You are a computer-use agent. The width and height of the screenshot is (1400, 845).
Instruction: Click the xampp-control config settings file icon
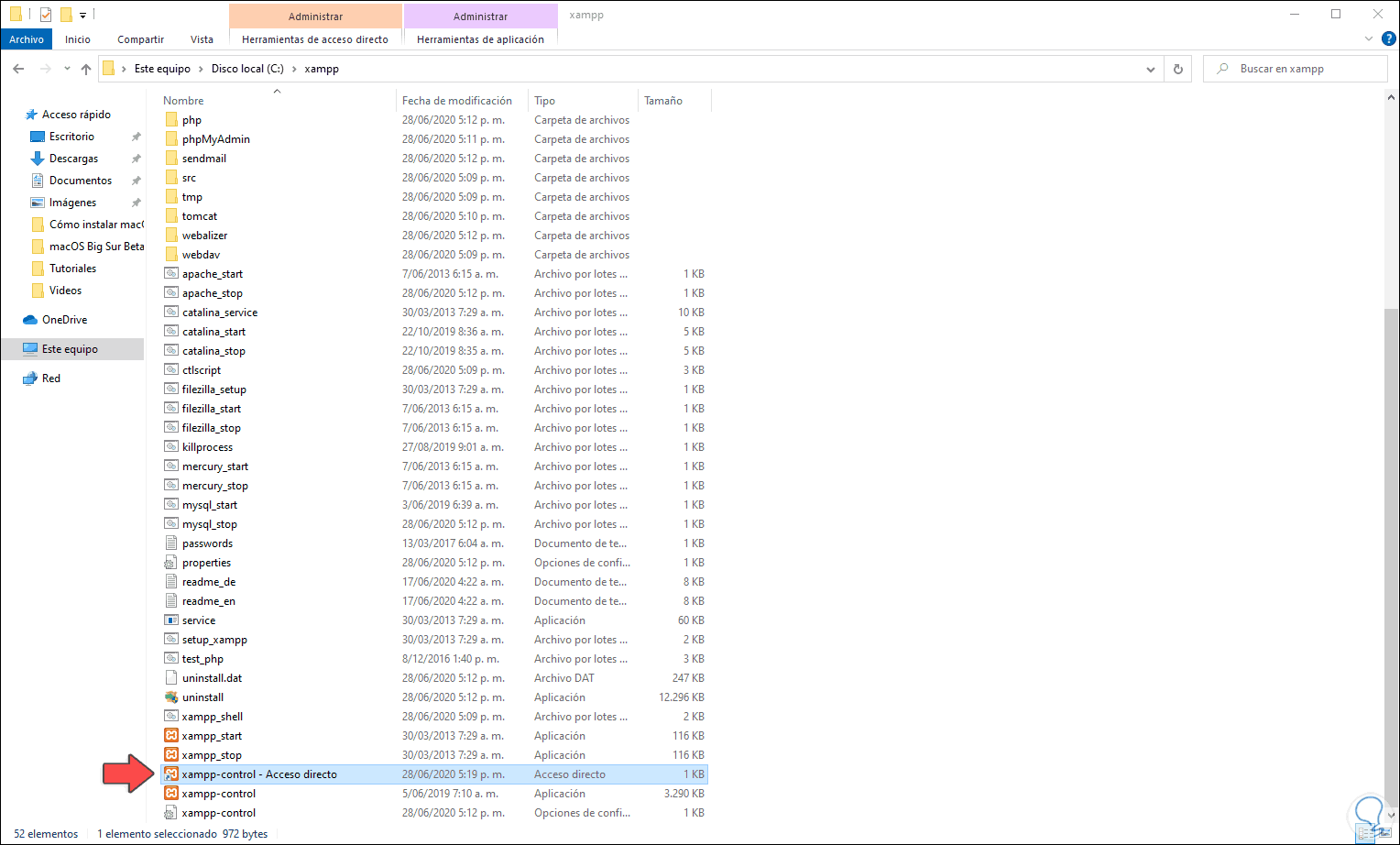[171, 813]
